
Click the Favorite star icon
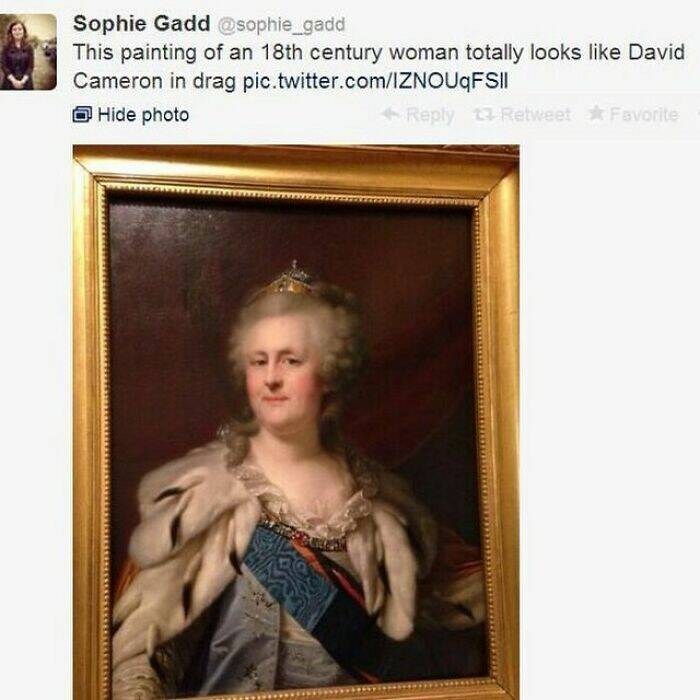pyautogui.click(x=596, y=113)
